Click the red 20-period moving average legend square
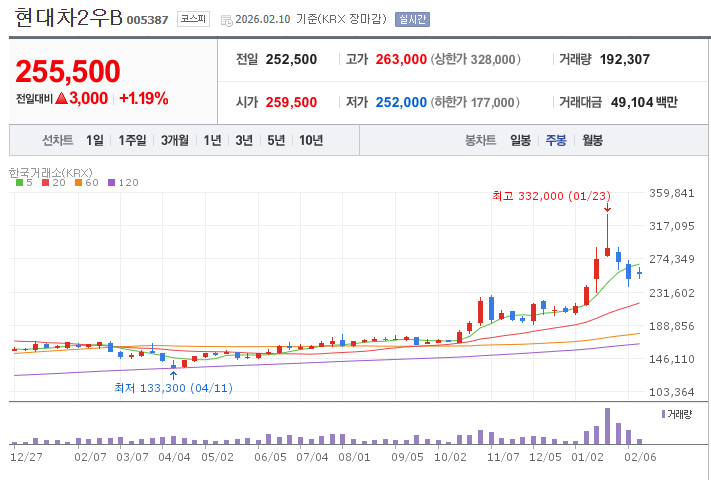This screenshot has height=480, width=711. [x=45, y=182]
